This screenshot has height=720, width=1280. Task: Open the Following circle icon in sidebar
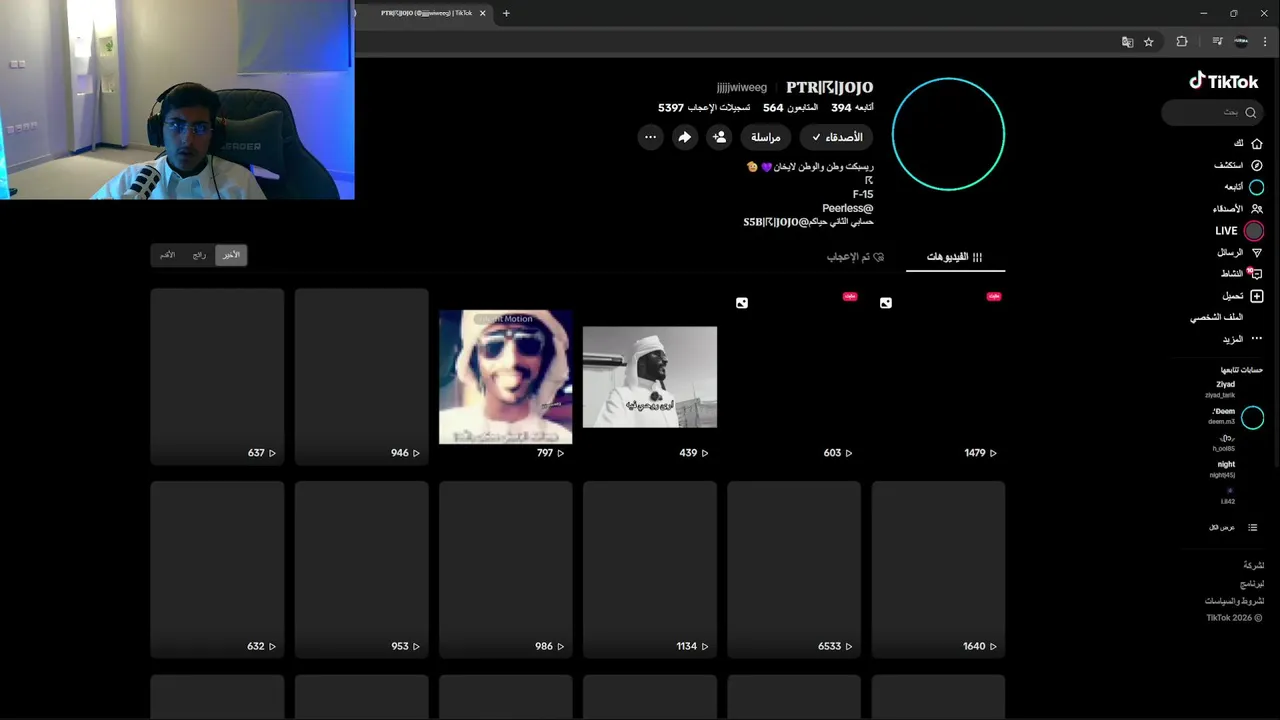point(1257,187)
